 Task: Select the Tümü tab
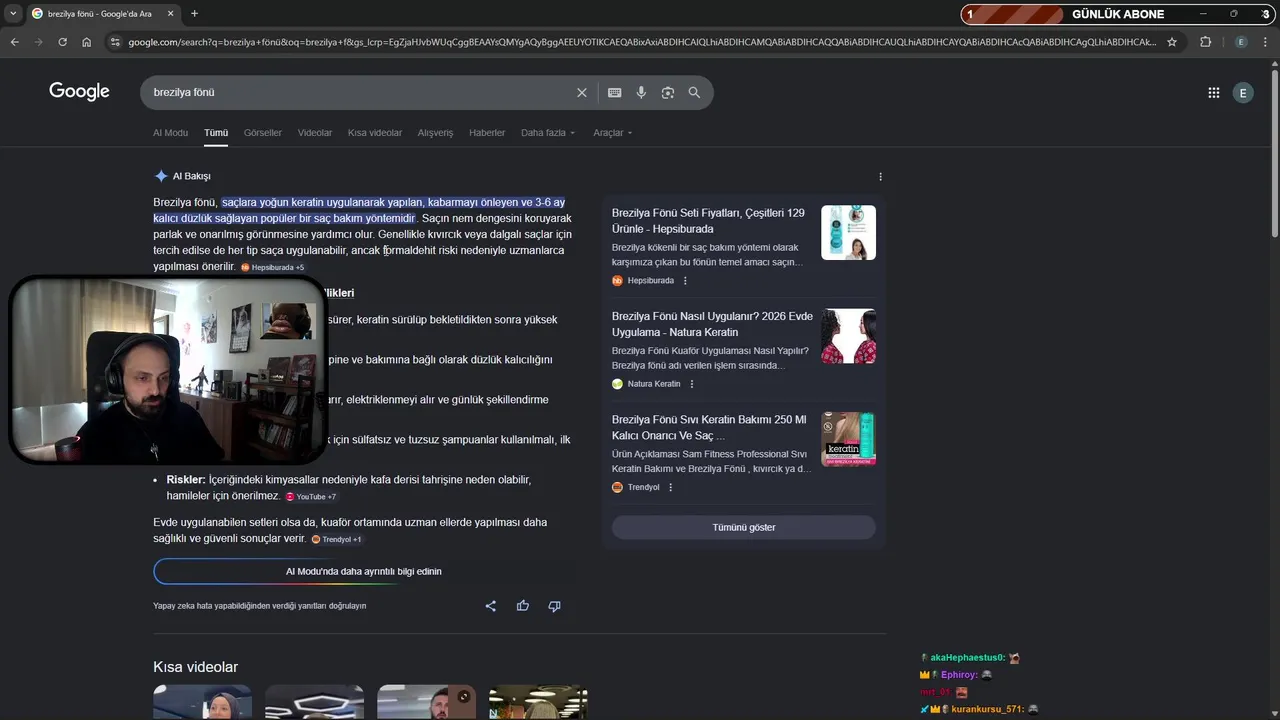[x=216, y=133]
